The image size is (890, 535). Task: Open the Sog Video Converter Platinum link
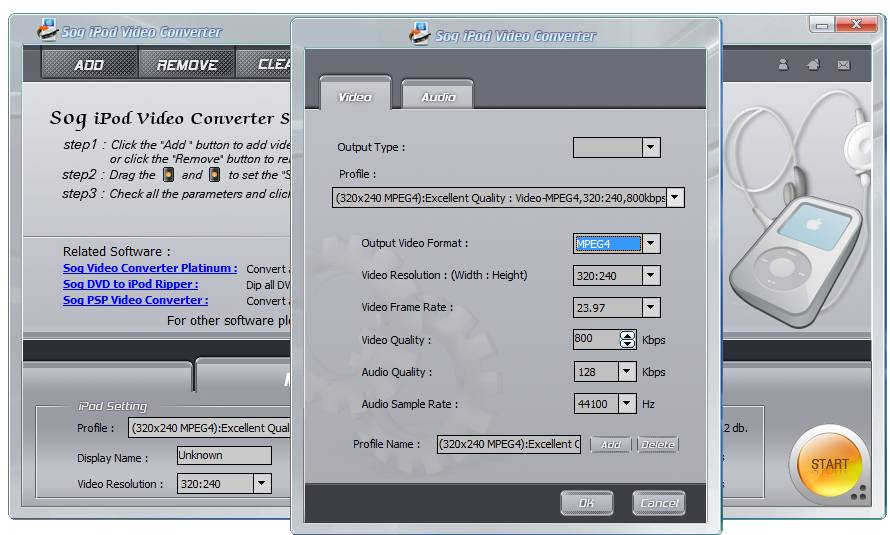[x=150, y=268]
